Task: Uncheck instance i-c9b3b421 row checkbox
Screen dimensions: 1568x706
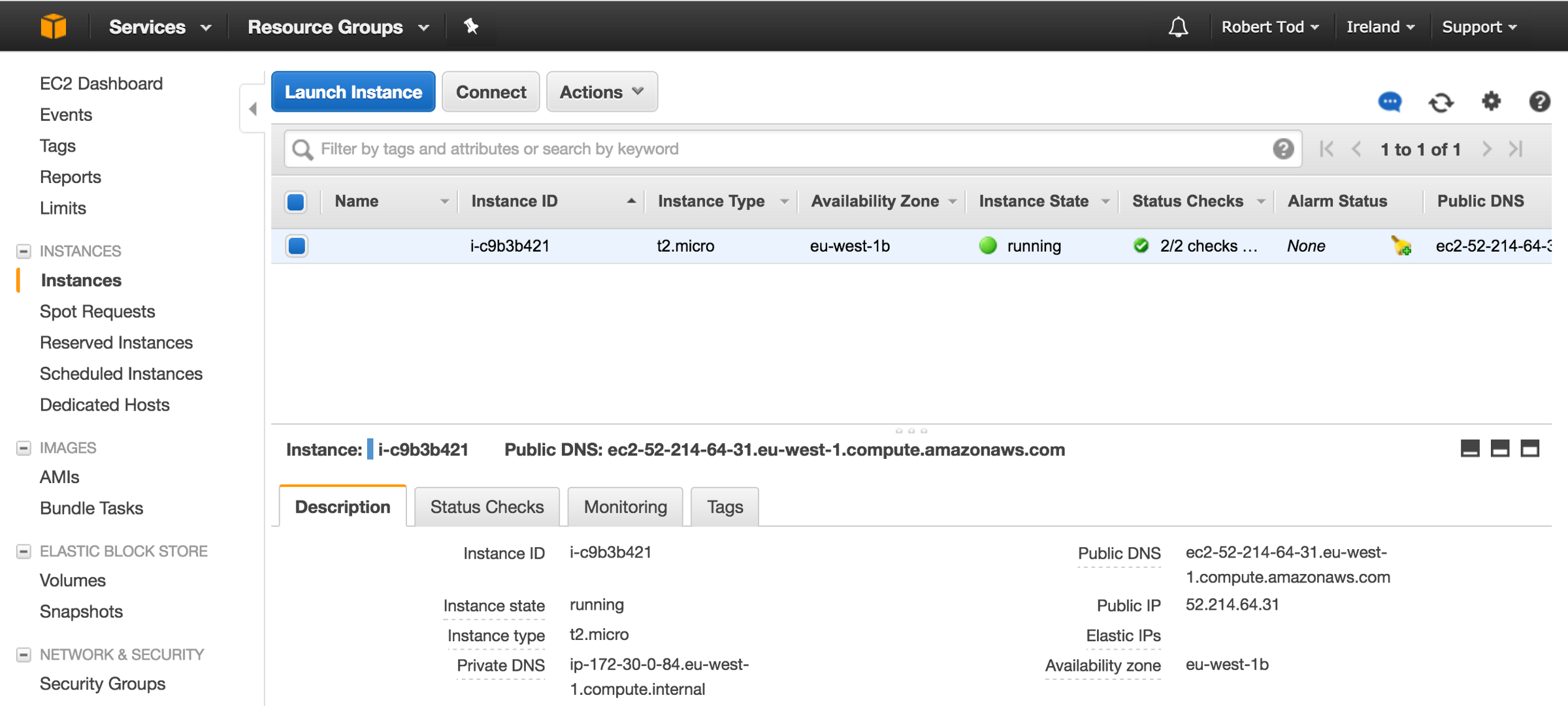Action: 297,246
